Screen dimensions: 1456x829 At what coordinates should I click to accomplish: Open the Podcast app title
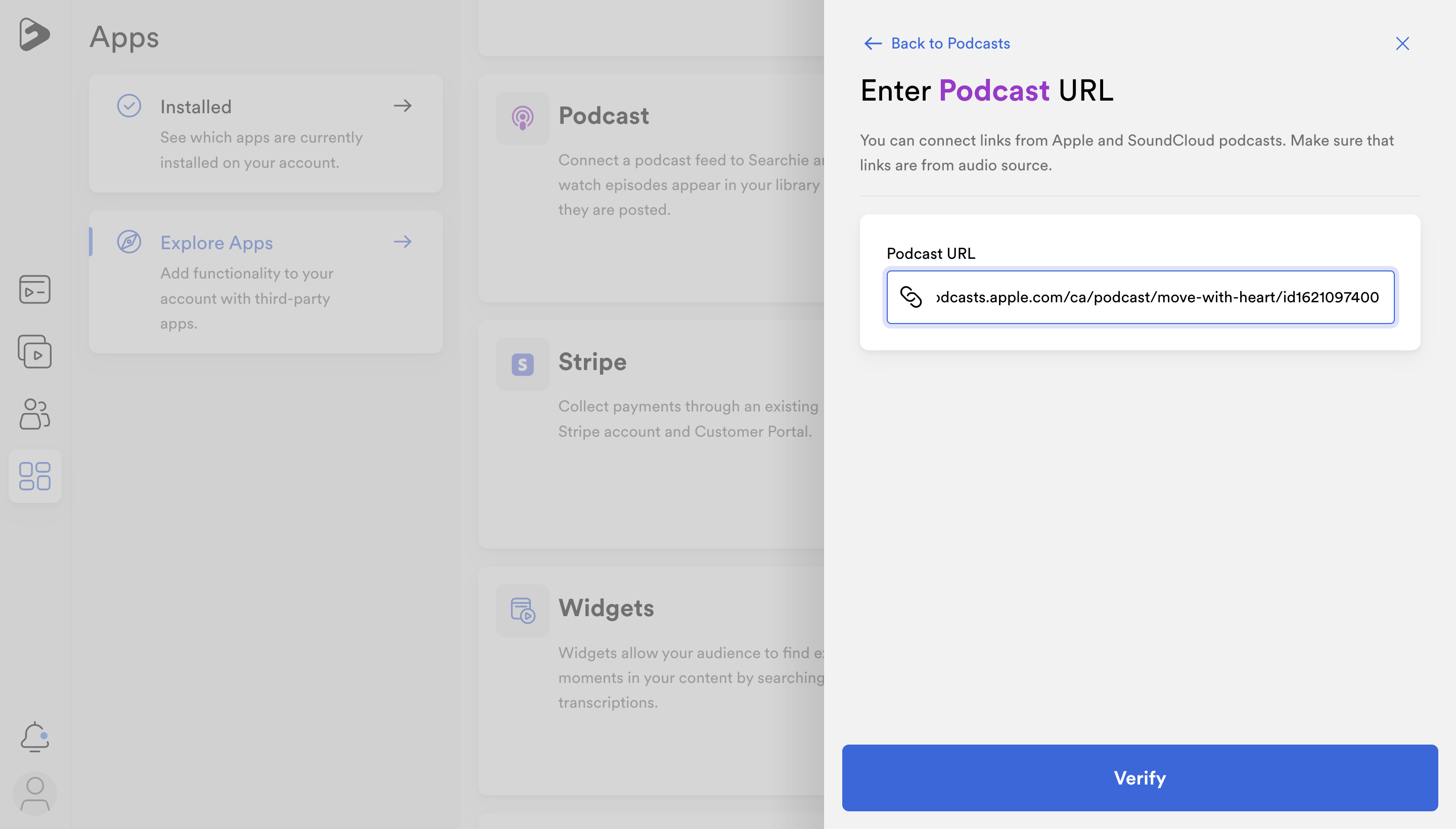(604, 116)
